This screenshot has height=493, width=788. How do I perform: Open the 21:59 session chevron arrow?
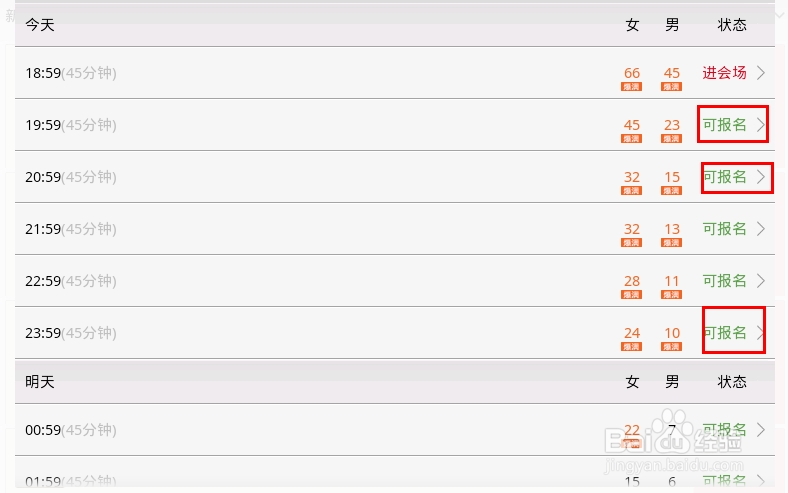[x=761, y=229]
